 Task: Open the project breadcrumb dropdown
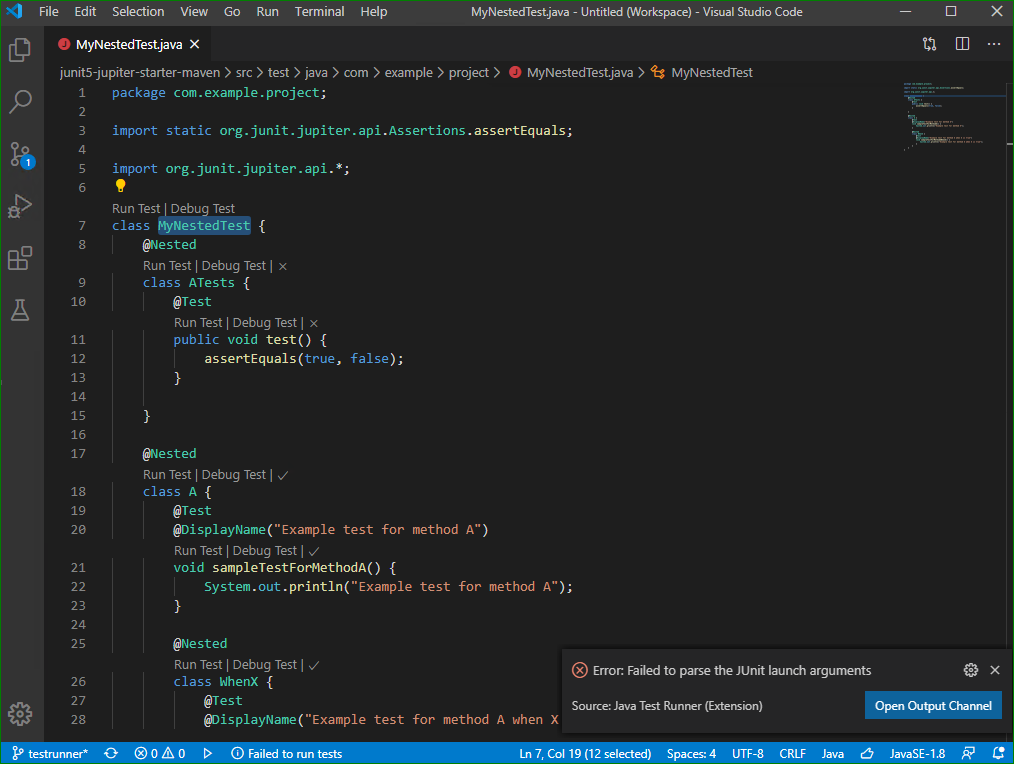click(469, 72)
